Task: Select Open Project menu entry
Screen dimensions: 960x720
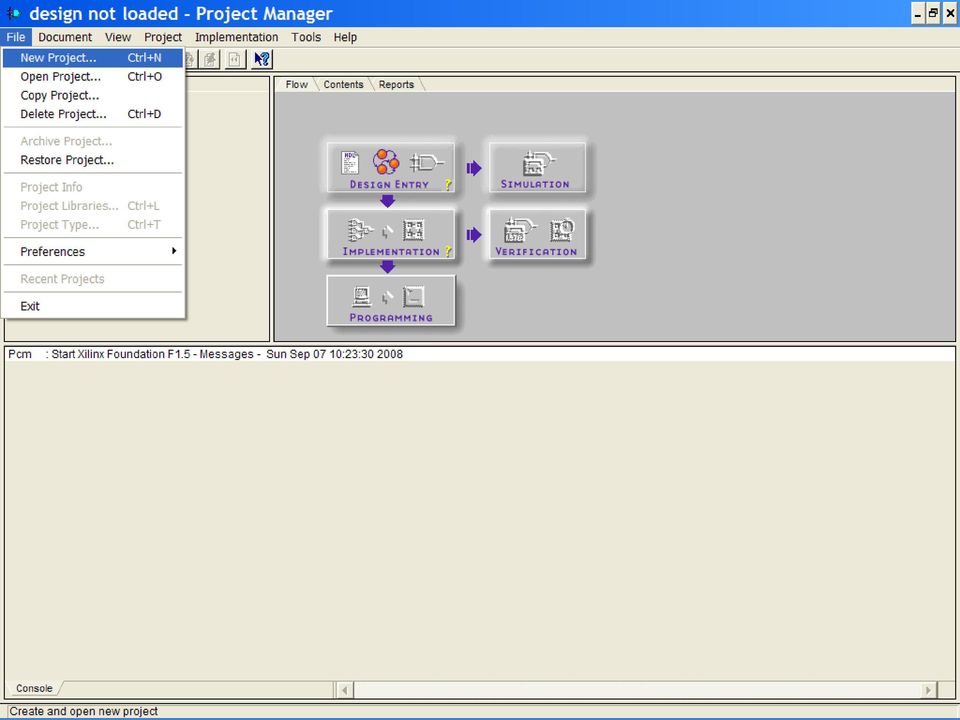Action: click(x=93, y=77)
